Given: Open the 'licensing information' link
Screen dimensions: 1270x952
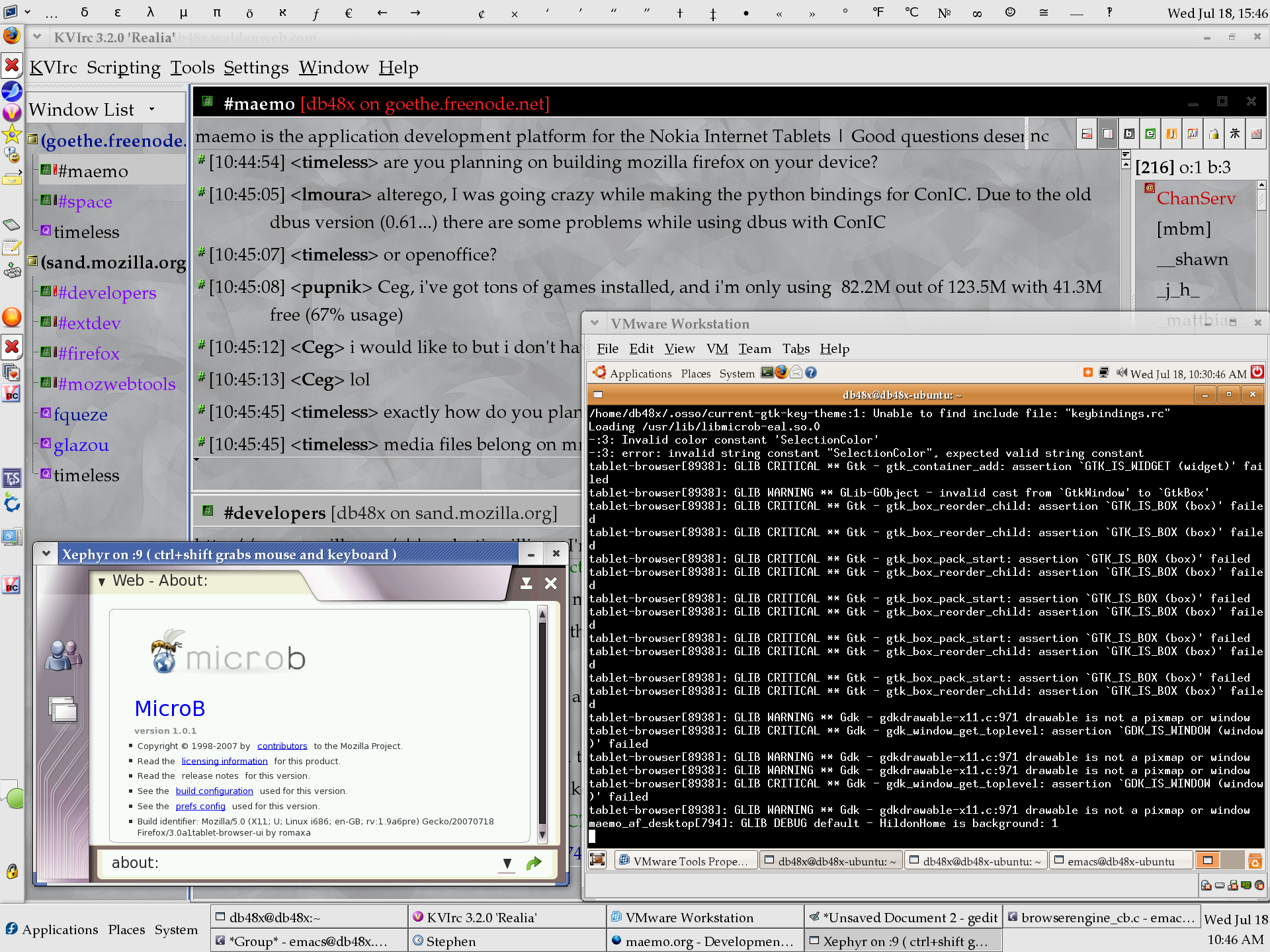Looking at the screenshot, I should 225,761.
